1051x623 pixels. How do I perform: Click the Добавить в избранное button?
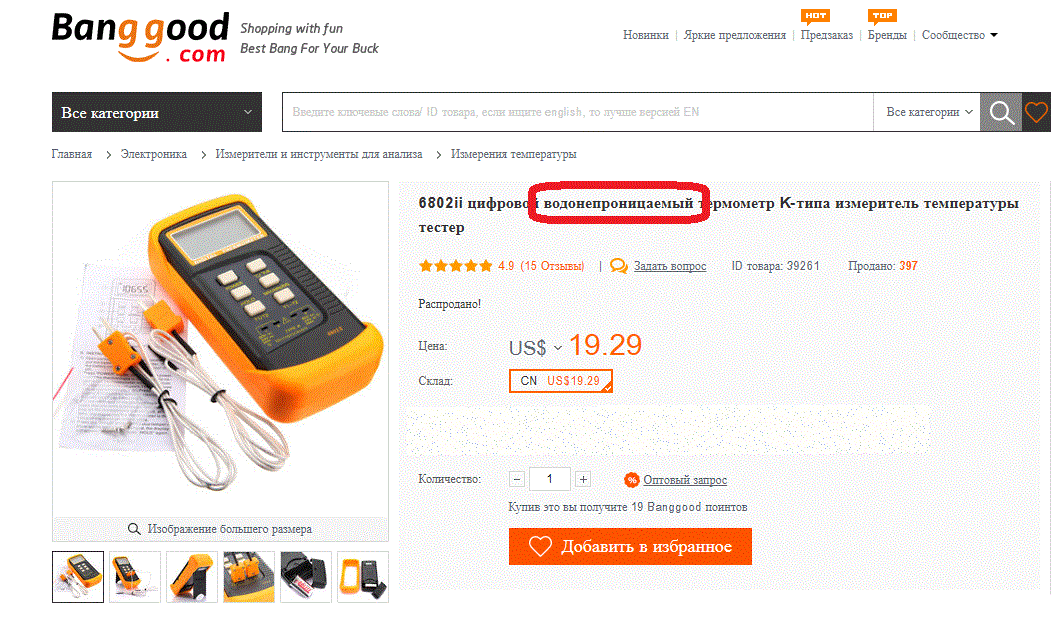(630, 547)
